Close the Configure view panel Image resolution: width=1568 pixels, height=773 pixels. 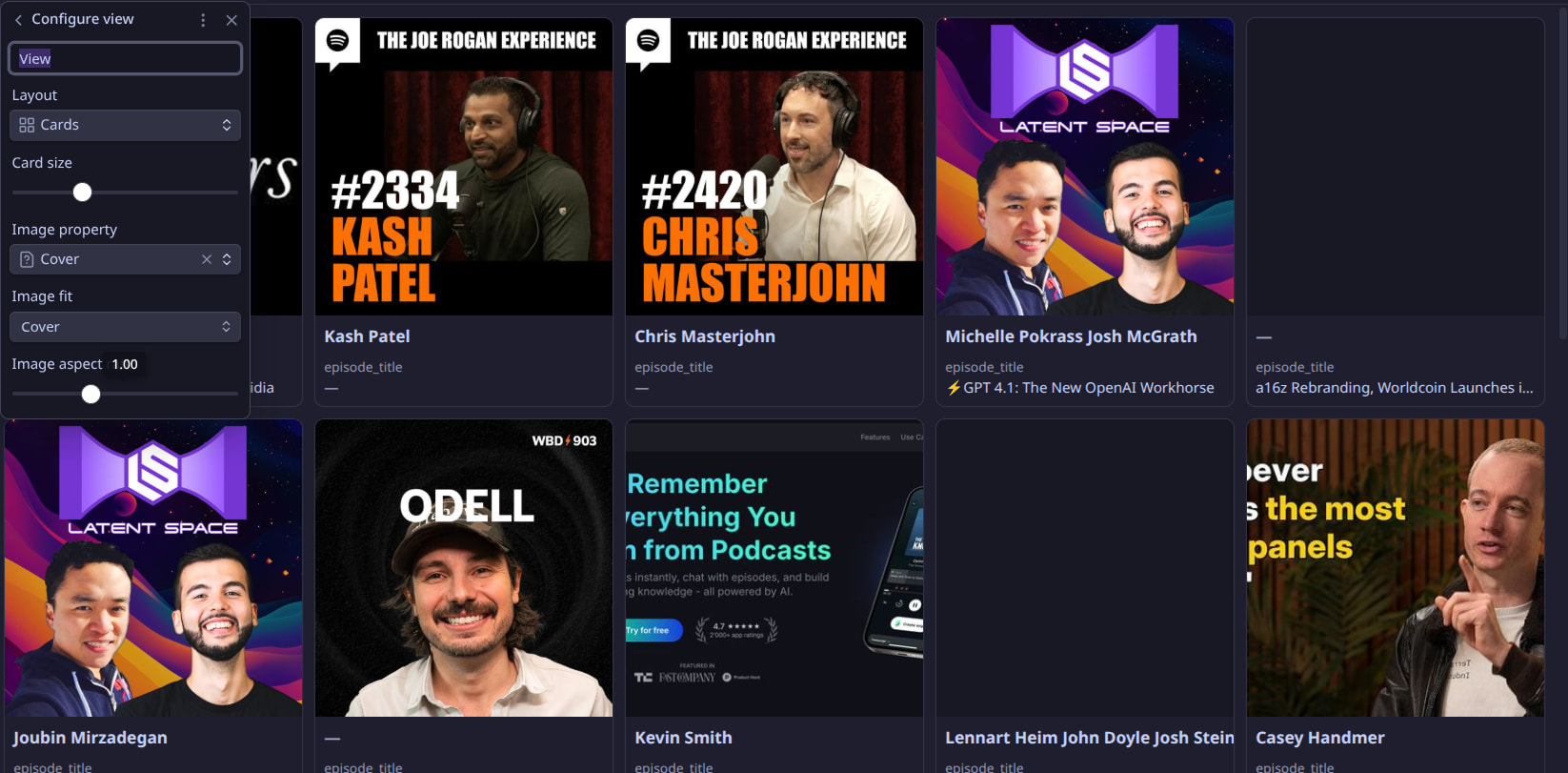pos(231,20)
